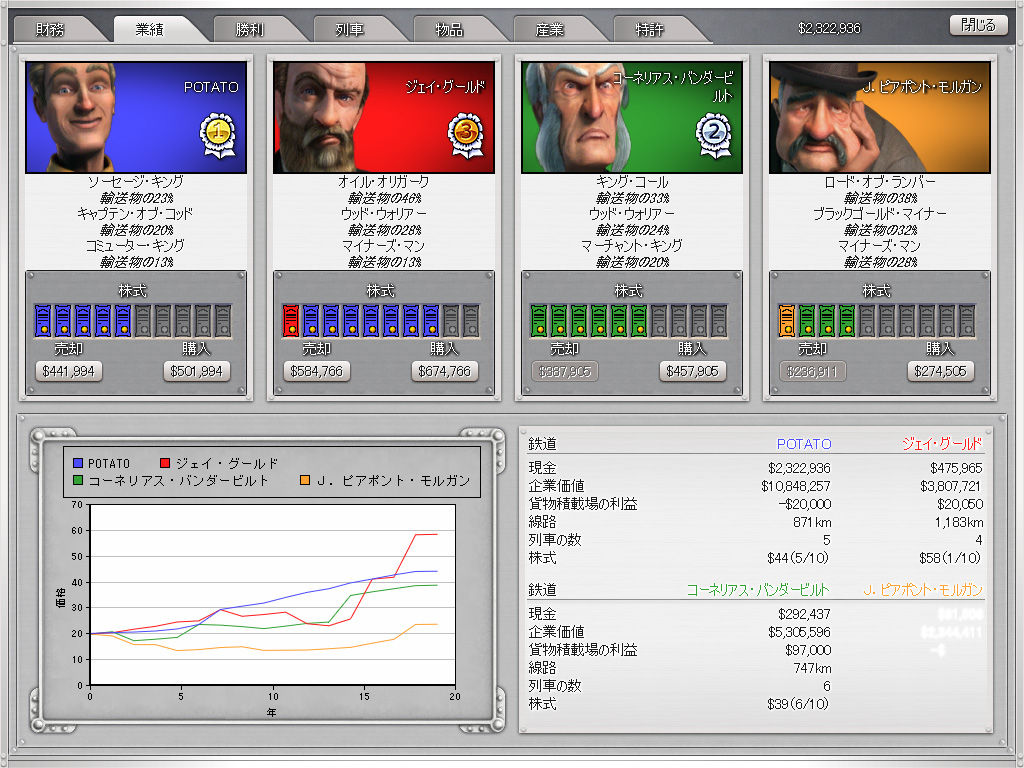Sell ジェイ・グールド stock for $584,766
Screen dimensions: 1024x768
pyautogui.click(x=317, y=372)
